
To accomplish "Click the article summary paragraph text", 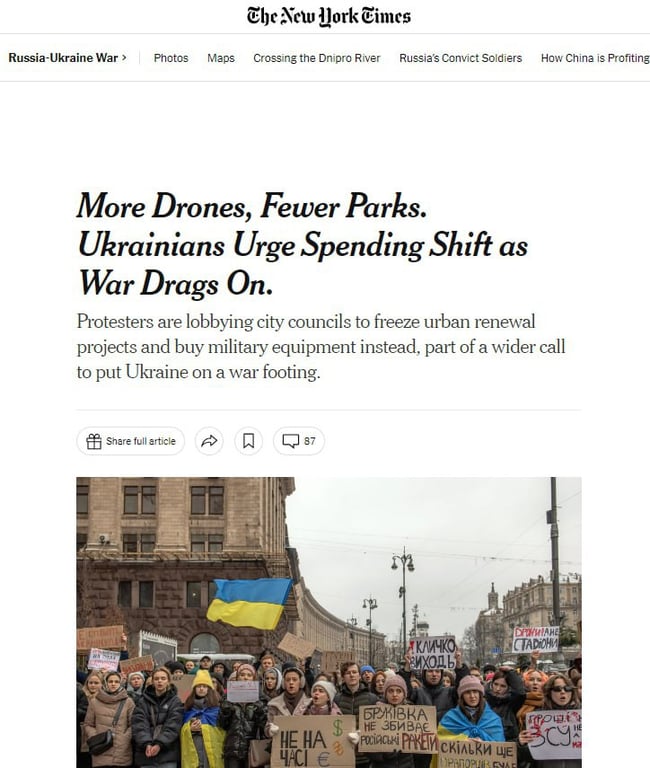I will (x=321, y=347).
